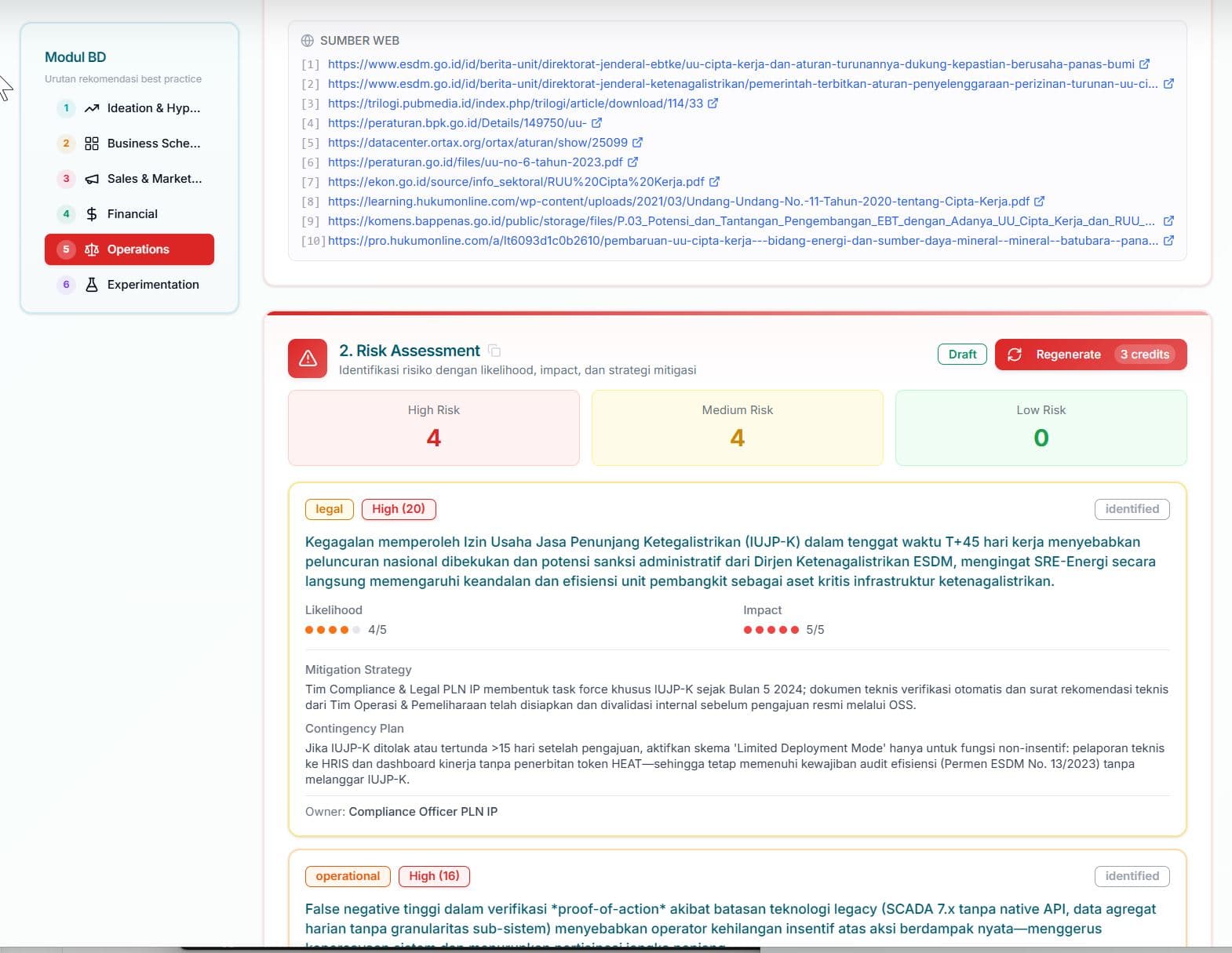Click the grid icon of Business Sche...
The image size is (1232, 953).
point(92,144)
